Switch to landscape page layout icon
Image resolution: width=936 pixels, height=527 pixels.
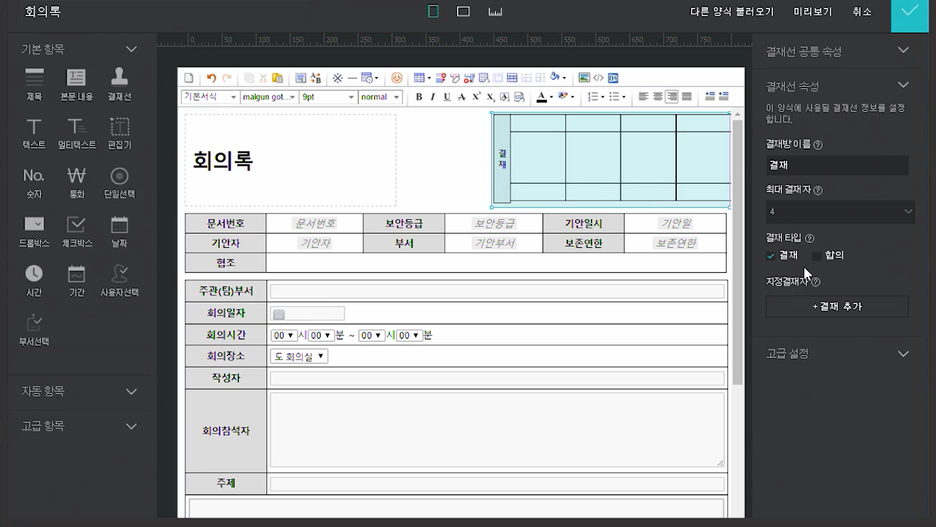pyautogui.click(x=463, y=11)
